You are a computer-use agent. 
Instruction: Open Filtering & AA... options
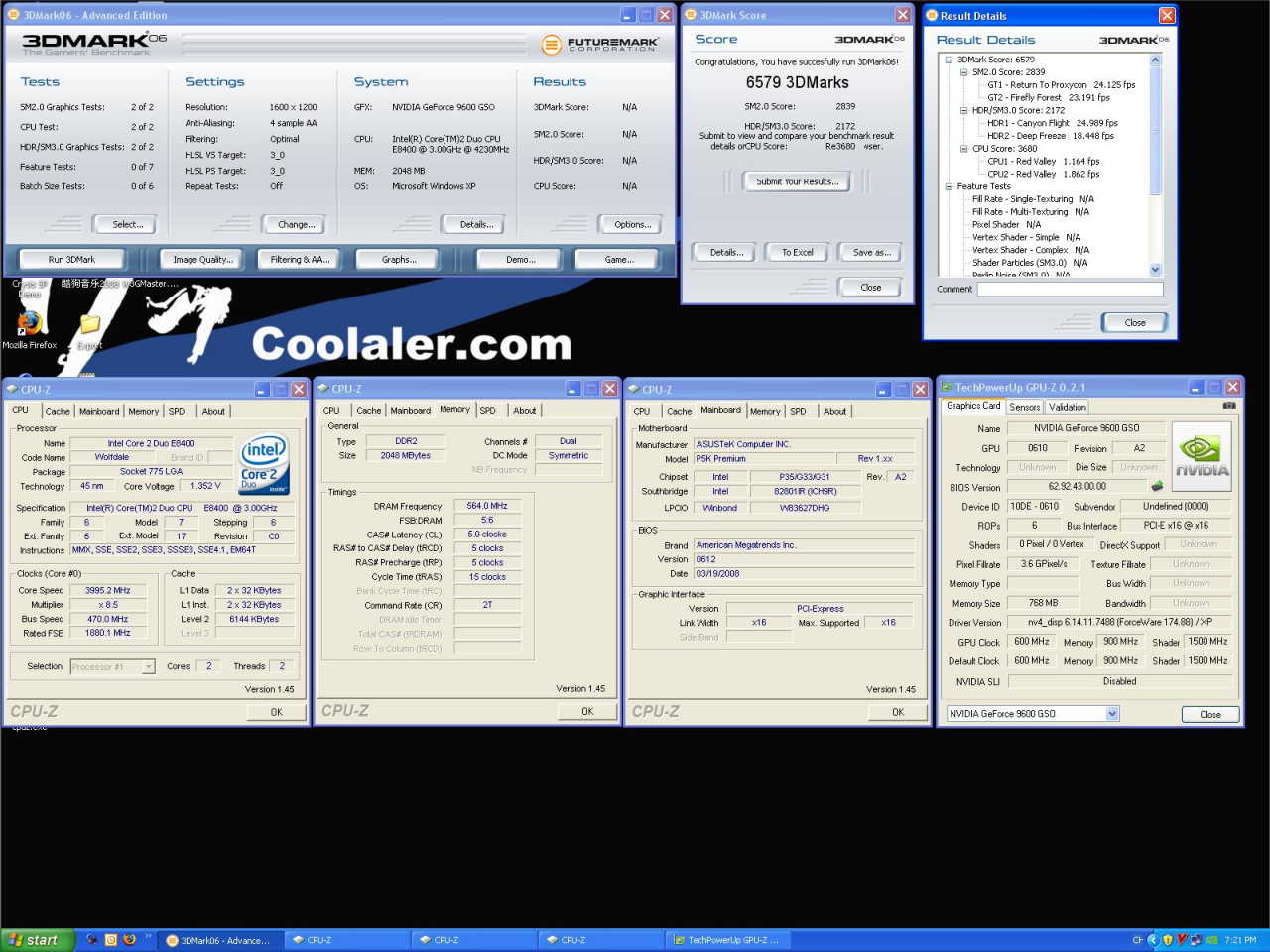[300, 260]
